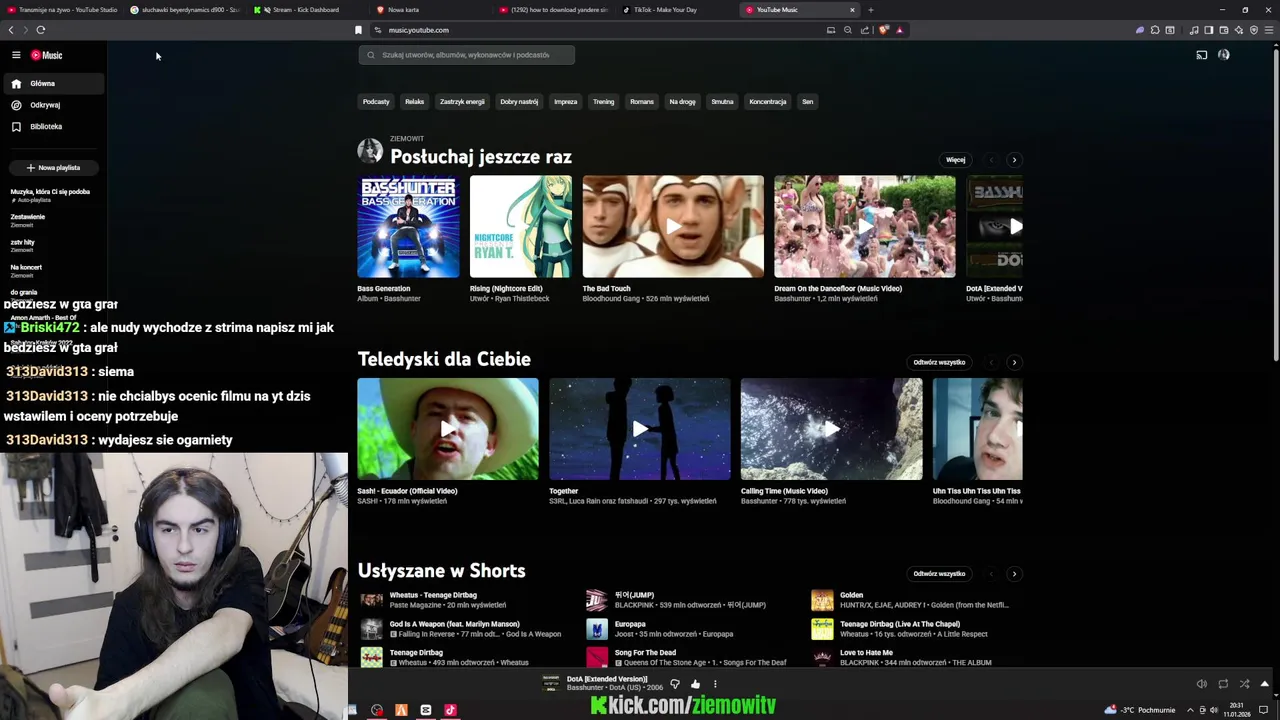Select the 'Na drogę' filter chip
This screenshot has width=1280, height=720.
(x=682, y=101)
